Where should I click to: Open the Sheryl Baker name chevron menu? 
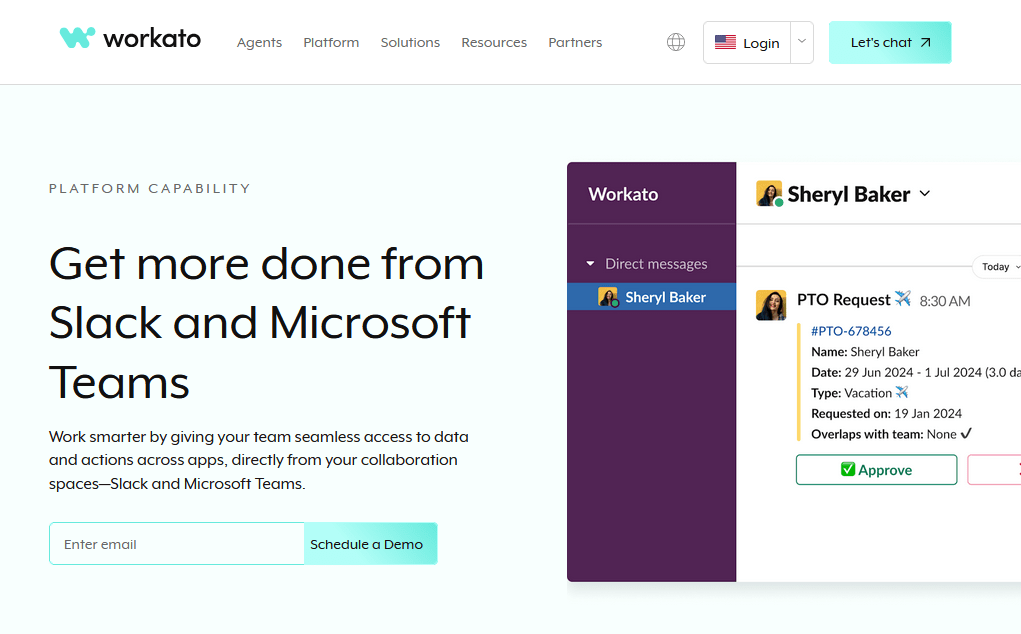[x=924, y=194]
